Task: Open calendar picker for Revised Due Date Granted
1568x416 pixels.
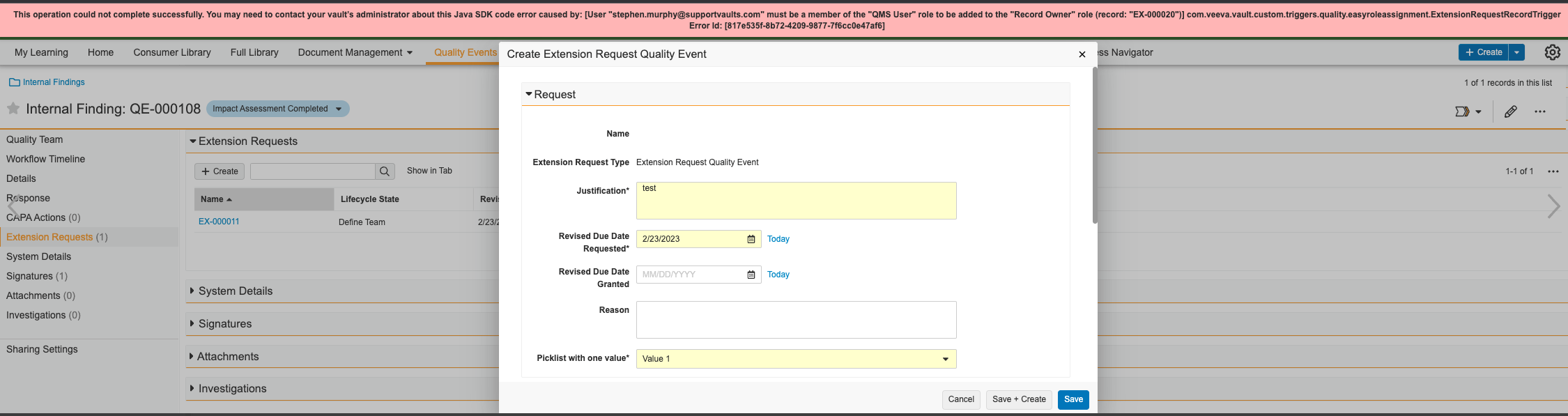Action: coord(751,275)
